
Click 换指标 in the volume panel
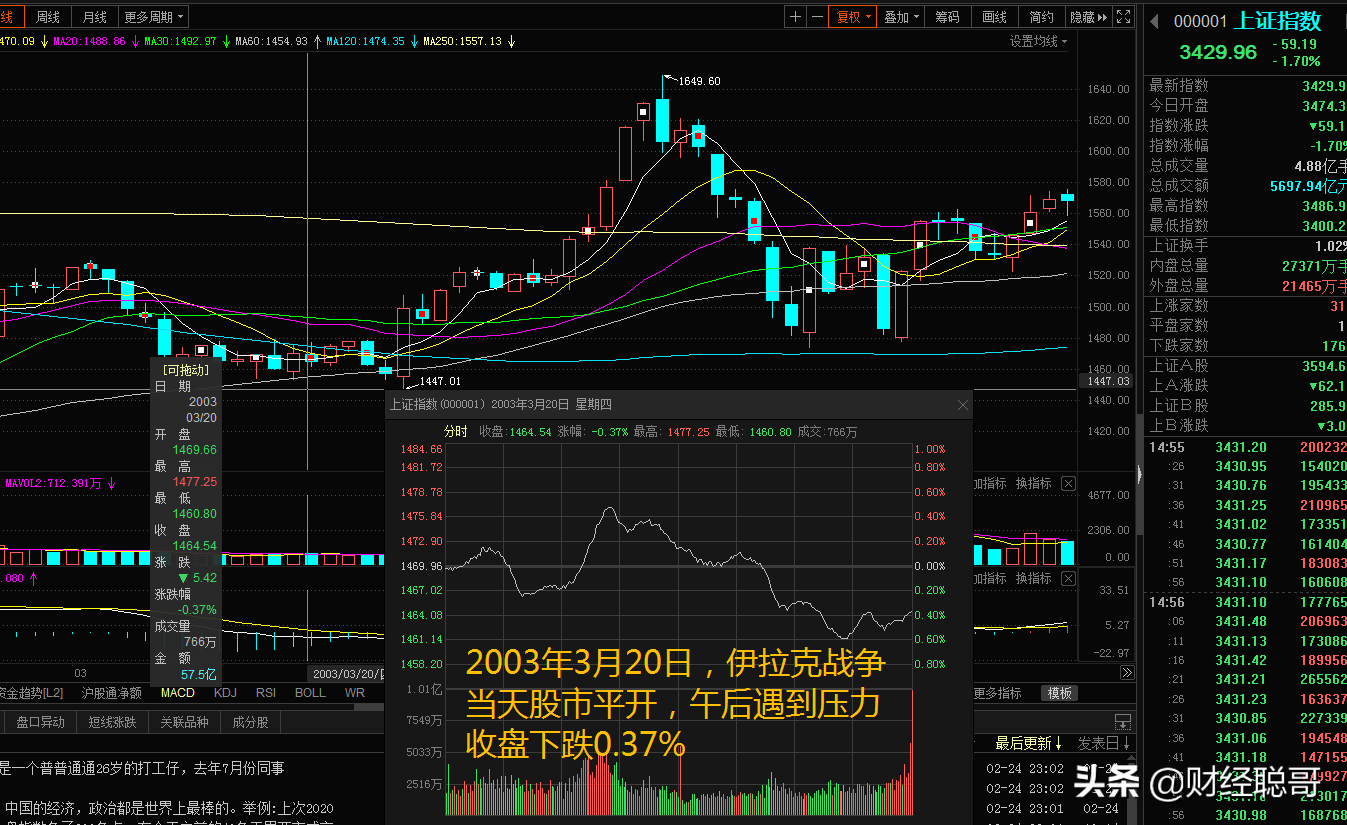pos(1034,484)
